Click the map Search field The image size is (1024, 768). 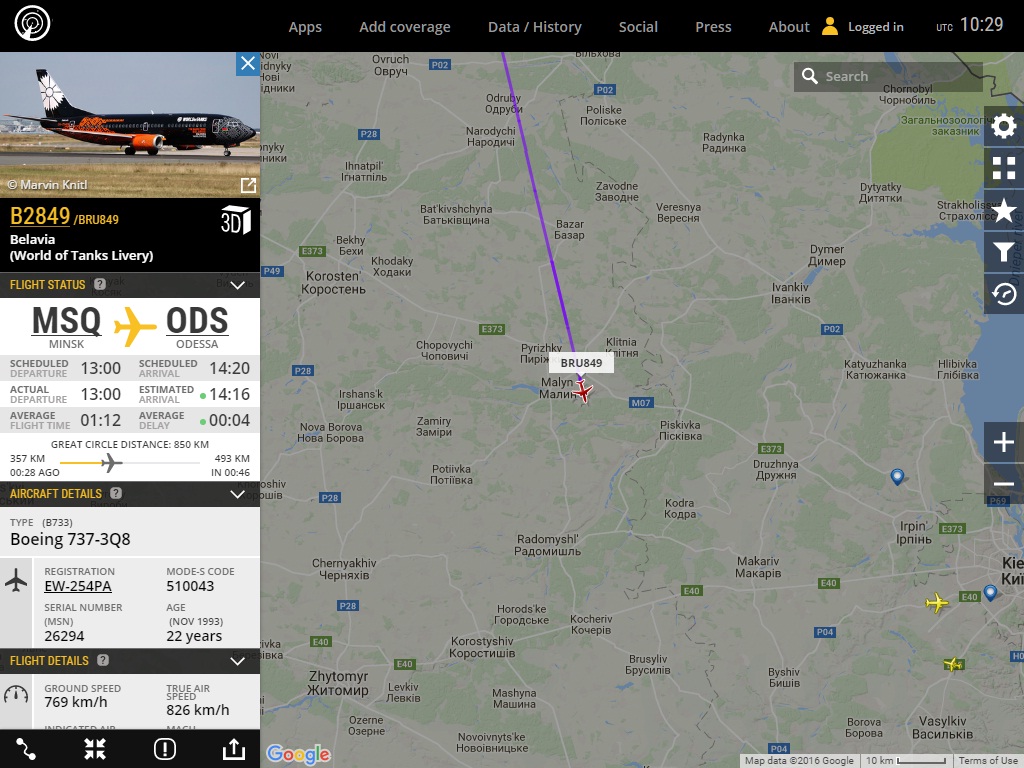tap(888, 76)
